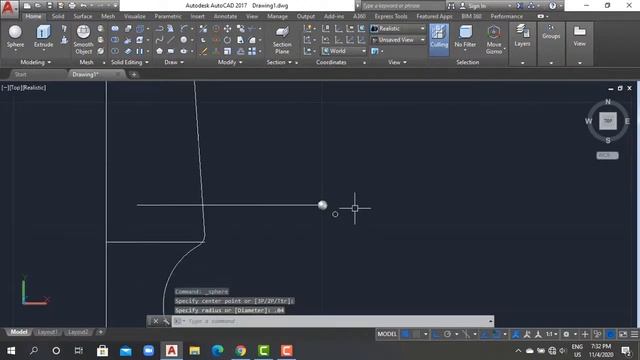Expand the Modeling panel
Viewport: 640px width, 360px height.
36,62
